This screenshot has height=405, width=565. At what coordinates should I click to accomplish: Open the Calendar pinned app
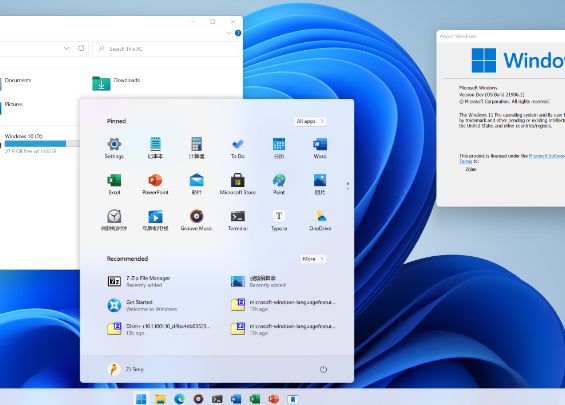pos(279,148)
